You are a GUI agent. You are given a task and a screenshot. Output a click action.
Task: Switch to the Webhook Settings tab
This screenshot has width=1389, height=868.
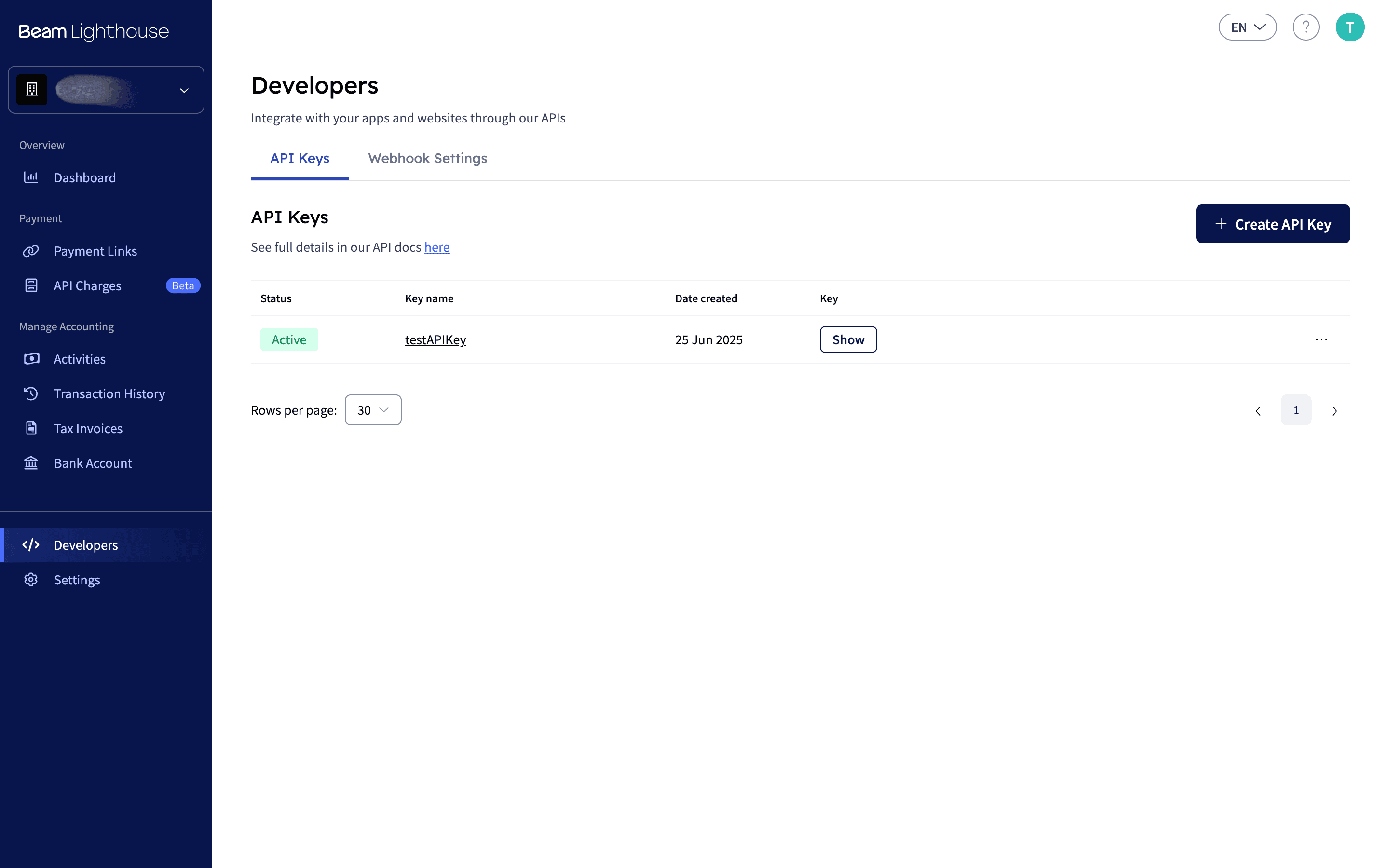428,159
